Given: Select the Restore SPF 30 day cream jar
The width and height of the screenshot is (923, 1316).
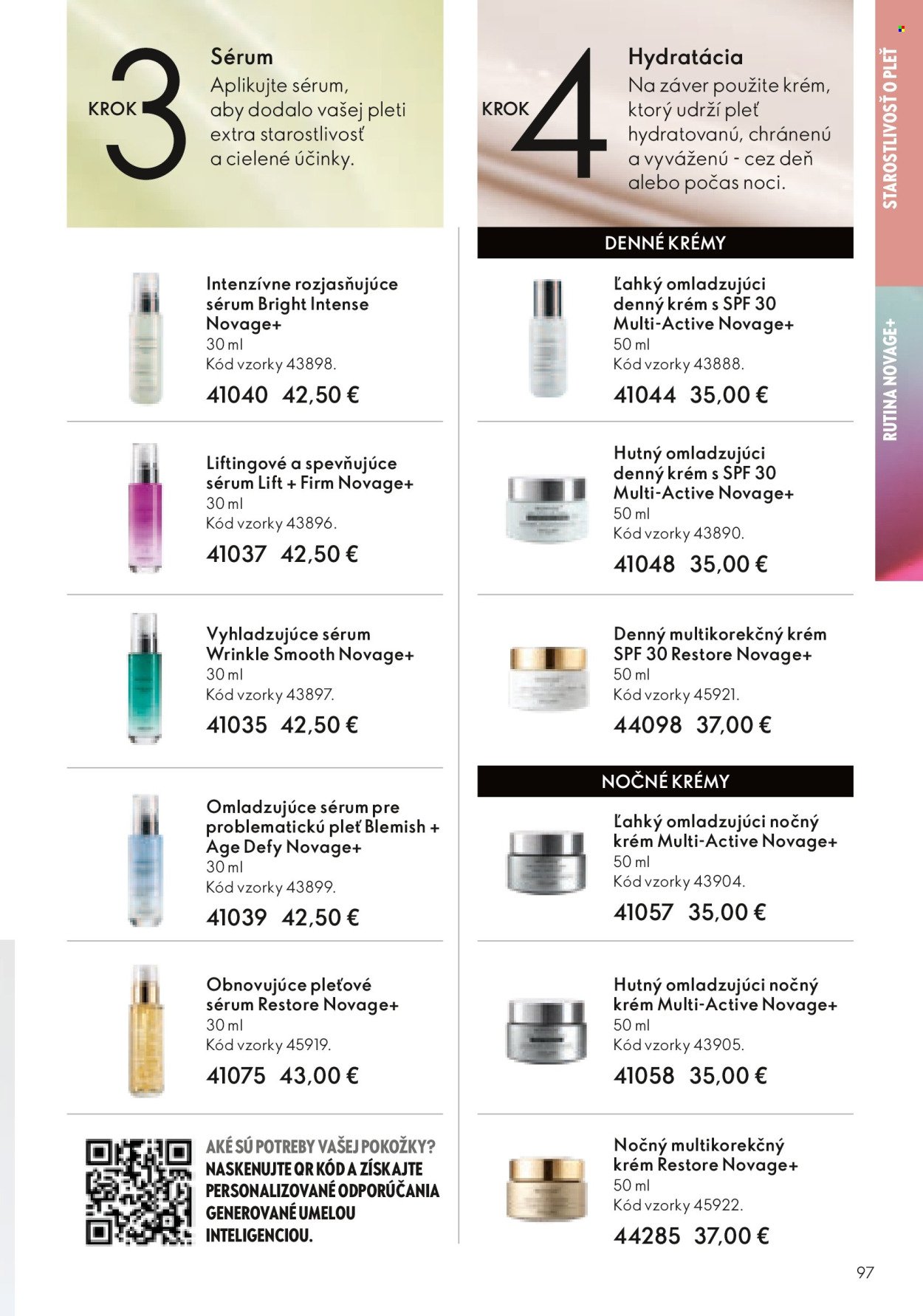Looking at the screenshot, I should pos(549,678).
